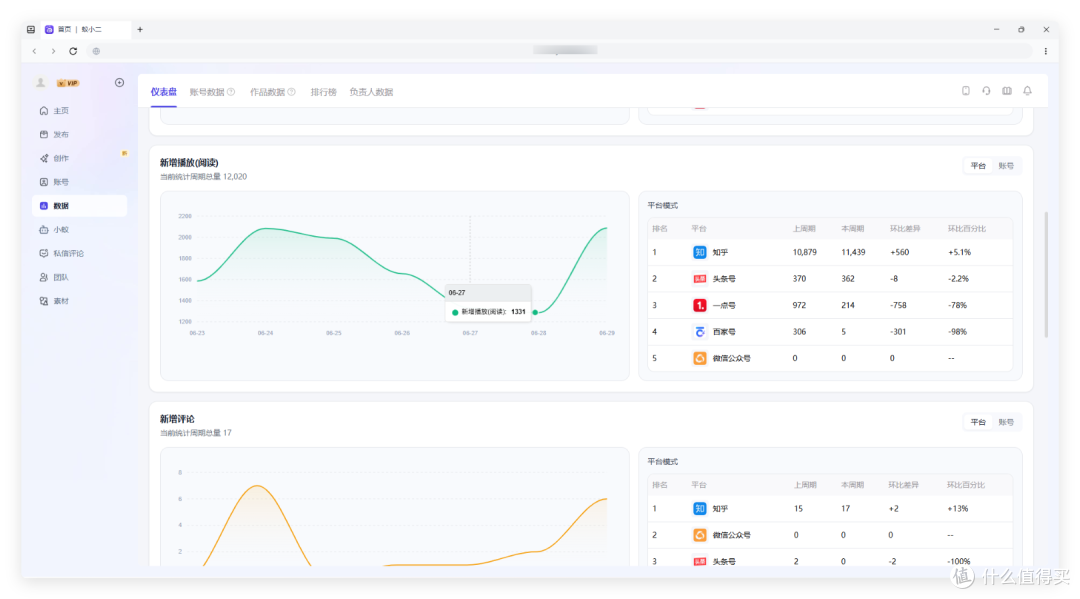Viewport: 1080px width, 599px height.
Task: Open the 创作 creation icon in sidebar
Action: click(x=44, y=158)
